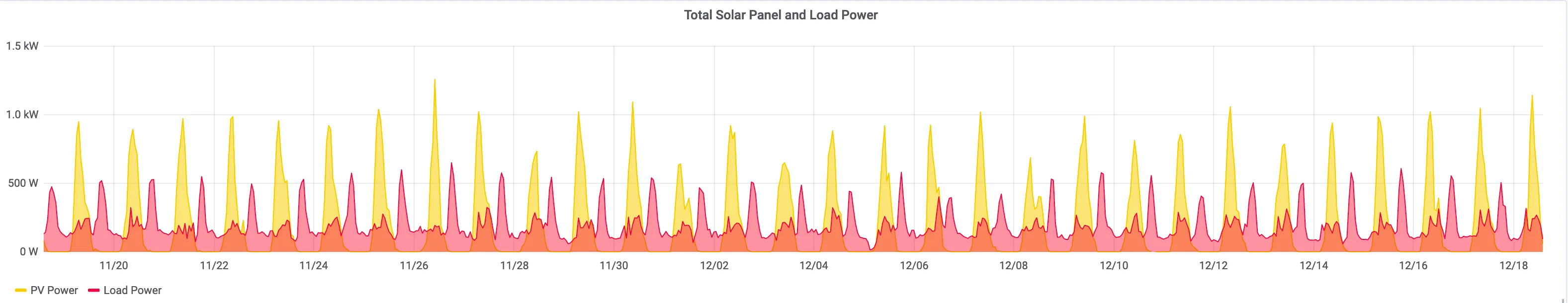Open the Total Solar Panel and Load Power title menu
The width and height of the screenshot is (1568, 303).
point(781,15)
